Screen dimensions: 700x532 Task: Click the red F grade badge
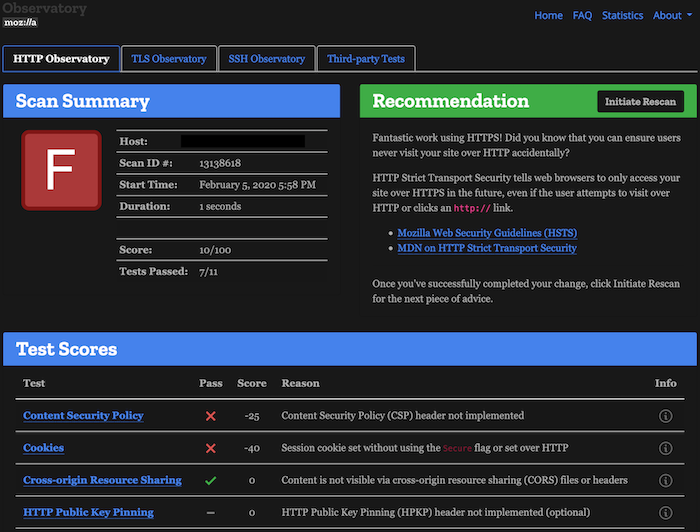pyautogui.click(x=62, y=170)
